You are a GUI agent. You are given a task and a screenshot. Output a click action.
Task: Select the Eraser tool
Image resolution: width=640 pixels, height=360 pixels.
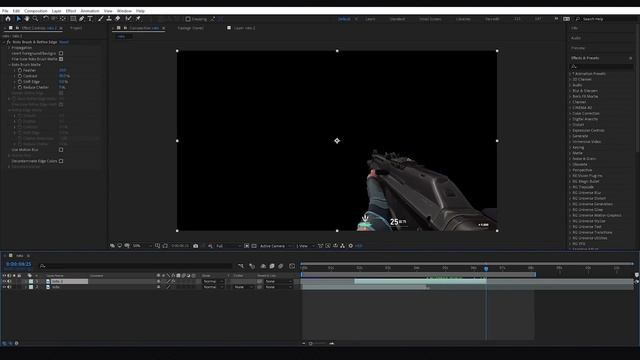tap(118, 19)
